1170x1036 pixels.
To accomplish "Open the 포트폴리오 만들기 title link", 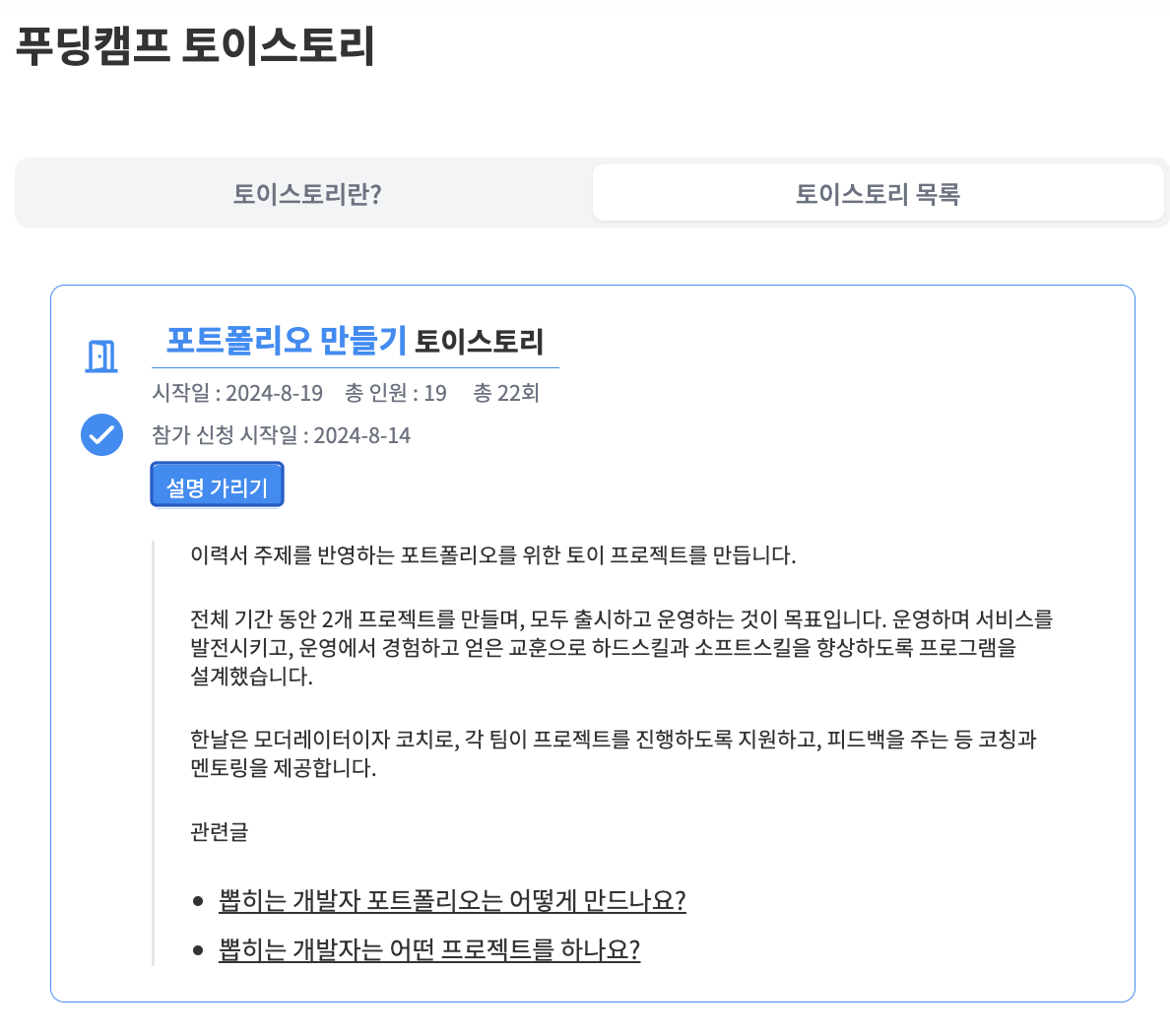I will click(x=286, y=341).
